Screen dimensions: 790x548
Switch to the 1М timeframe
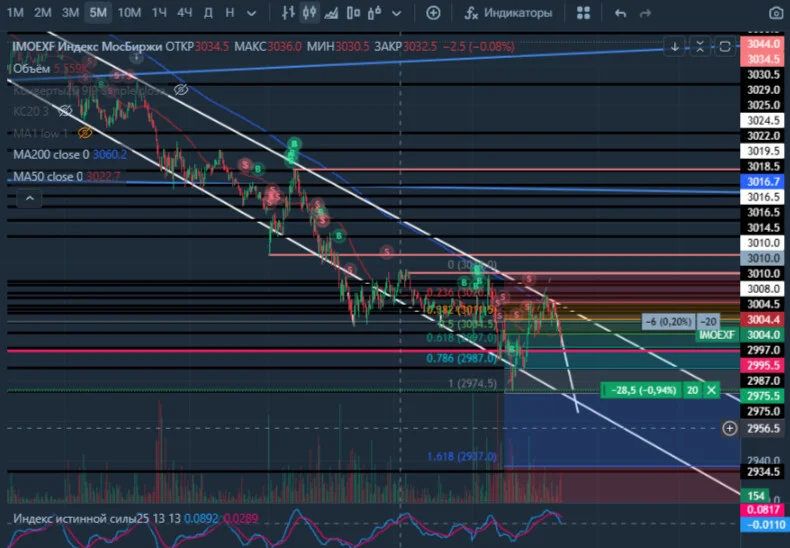pyautogui.click(x=15, y=13)
